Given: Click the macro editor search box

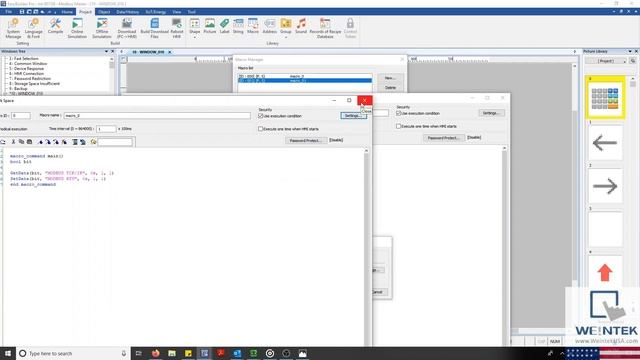Looking at the screenshot, I should 115,142.
